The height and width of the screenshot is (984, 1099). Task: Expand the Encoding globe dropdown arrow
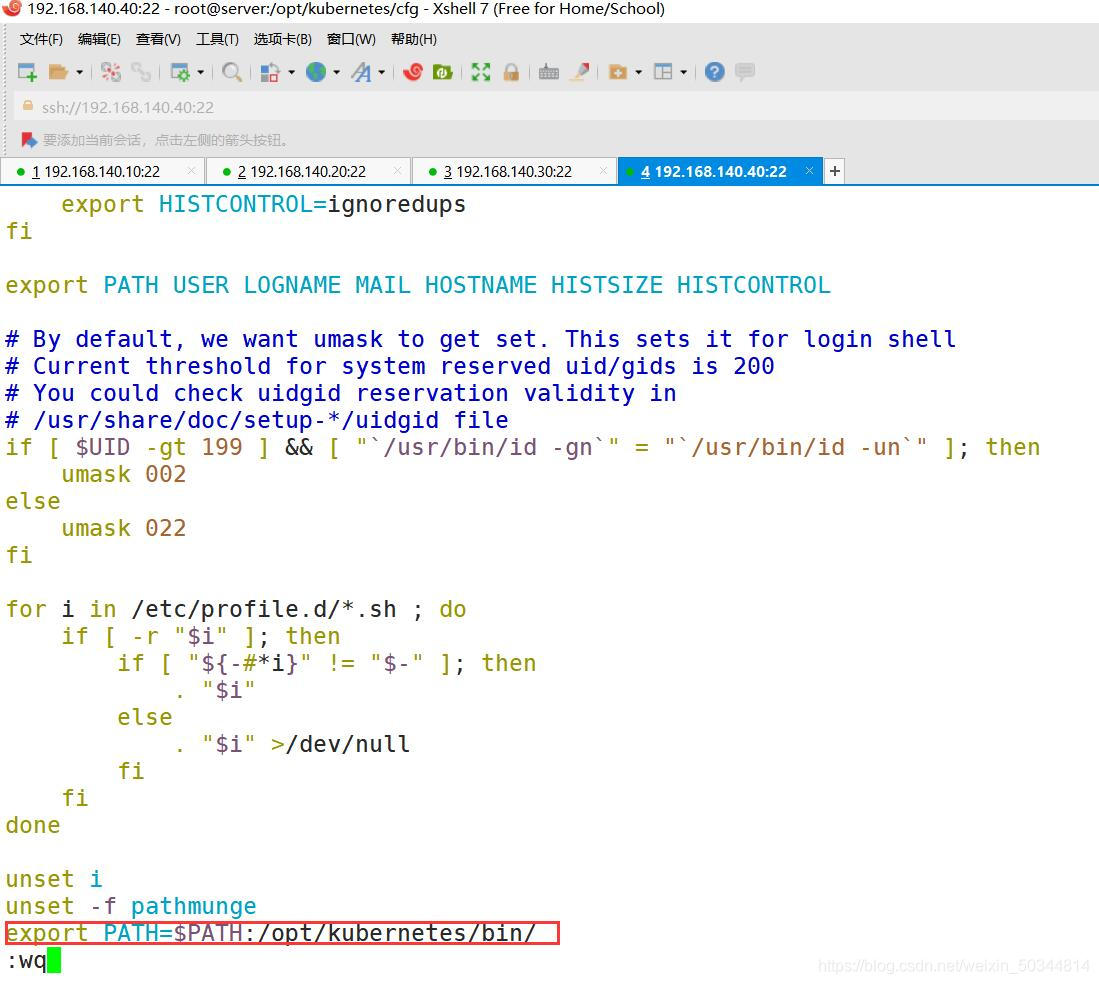[336, 71]
